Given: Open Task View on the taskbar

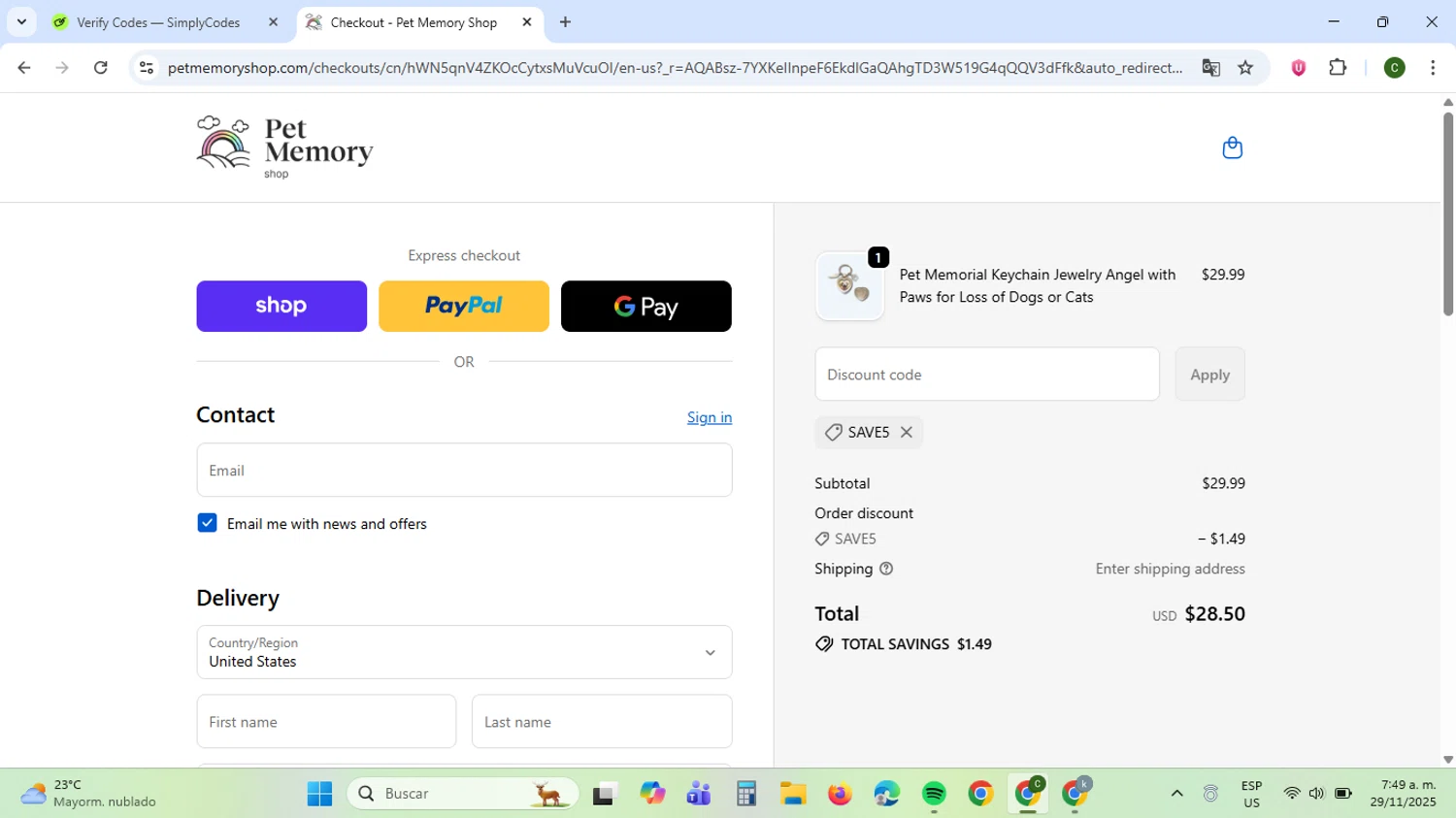Looking at the screenshot, I should click(605, 794).
